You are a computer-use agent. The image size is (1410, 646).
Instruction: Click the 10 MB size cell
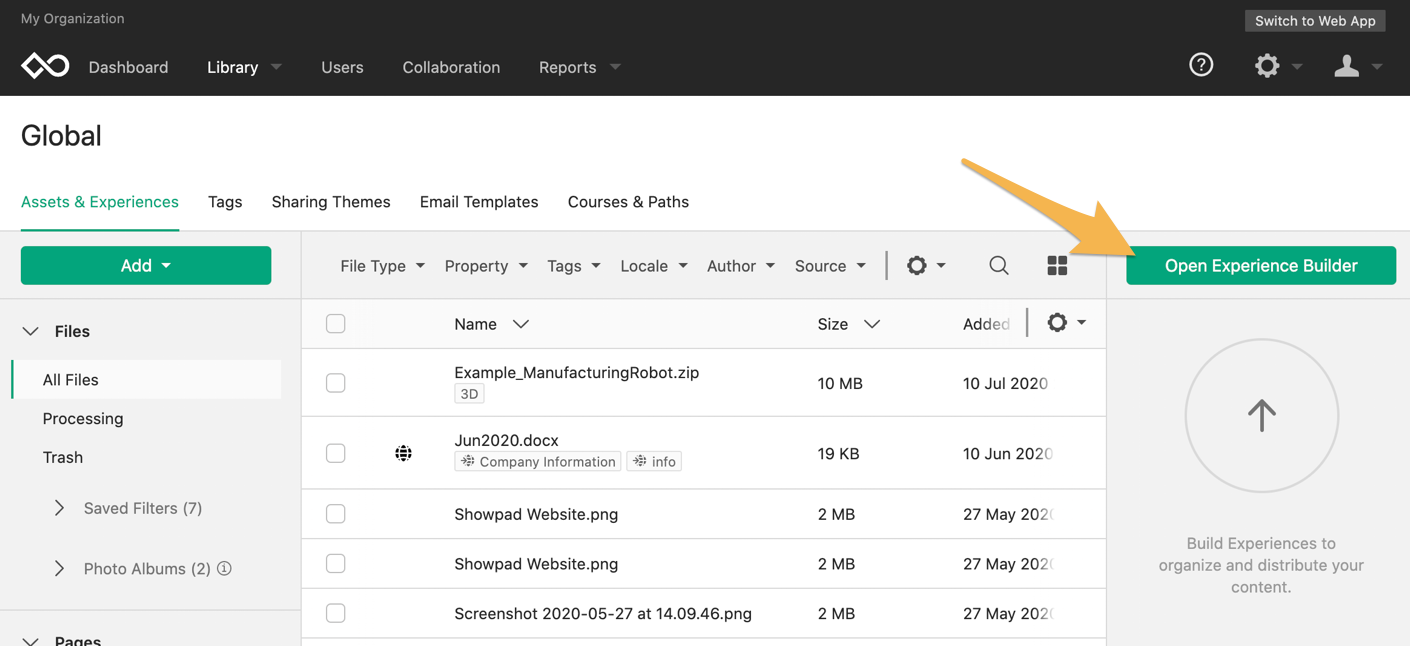(x=840, y=383)
